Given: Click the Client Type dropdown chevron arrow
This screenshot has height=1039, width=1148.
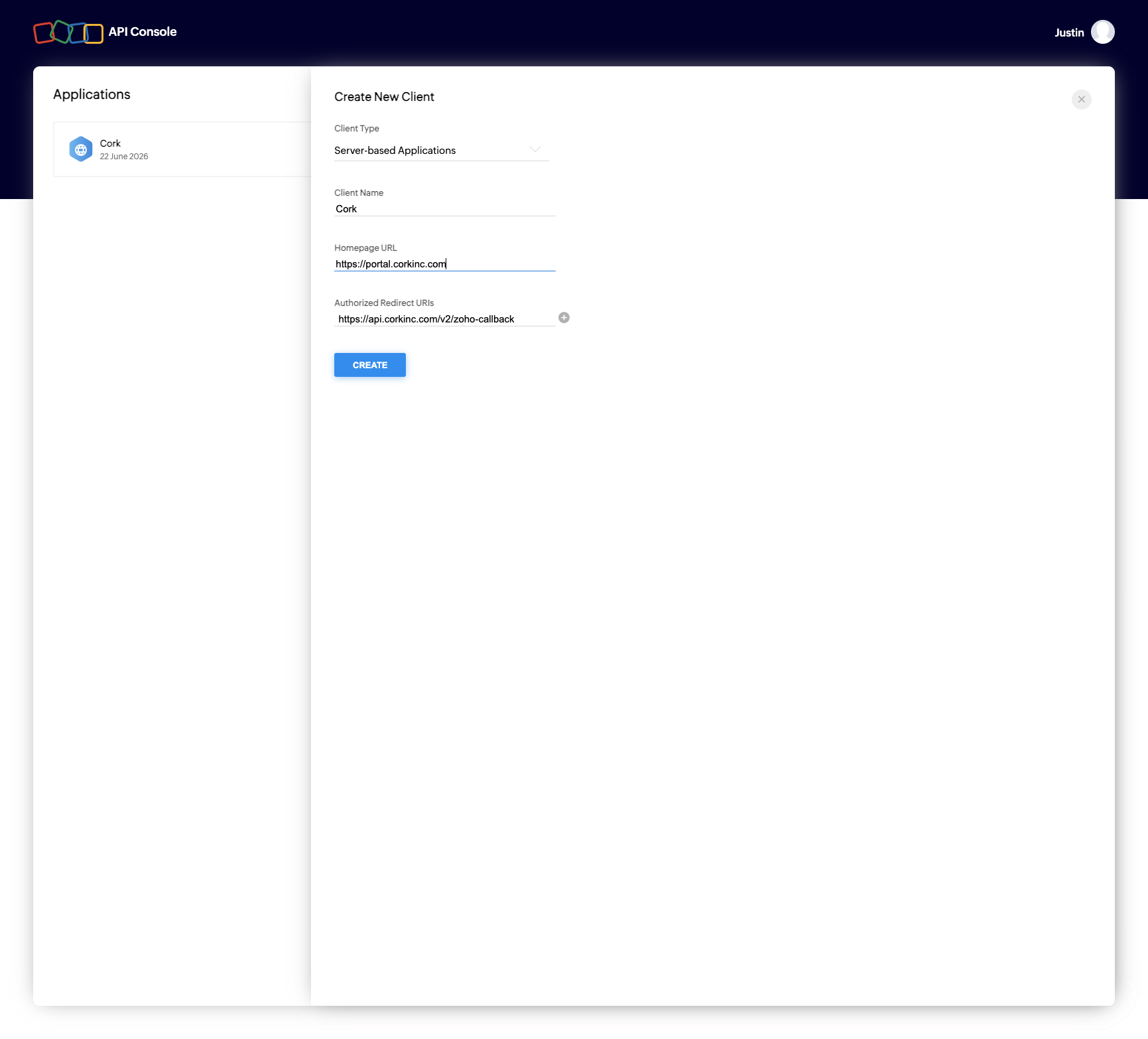Looking at the screenshot, I should [535, 150].
